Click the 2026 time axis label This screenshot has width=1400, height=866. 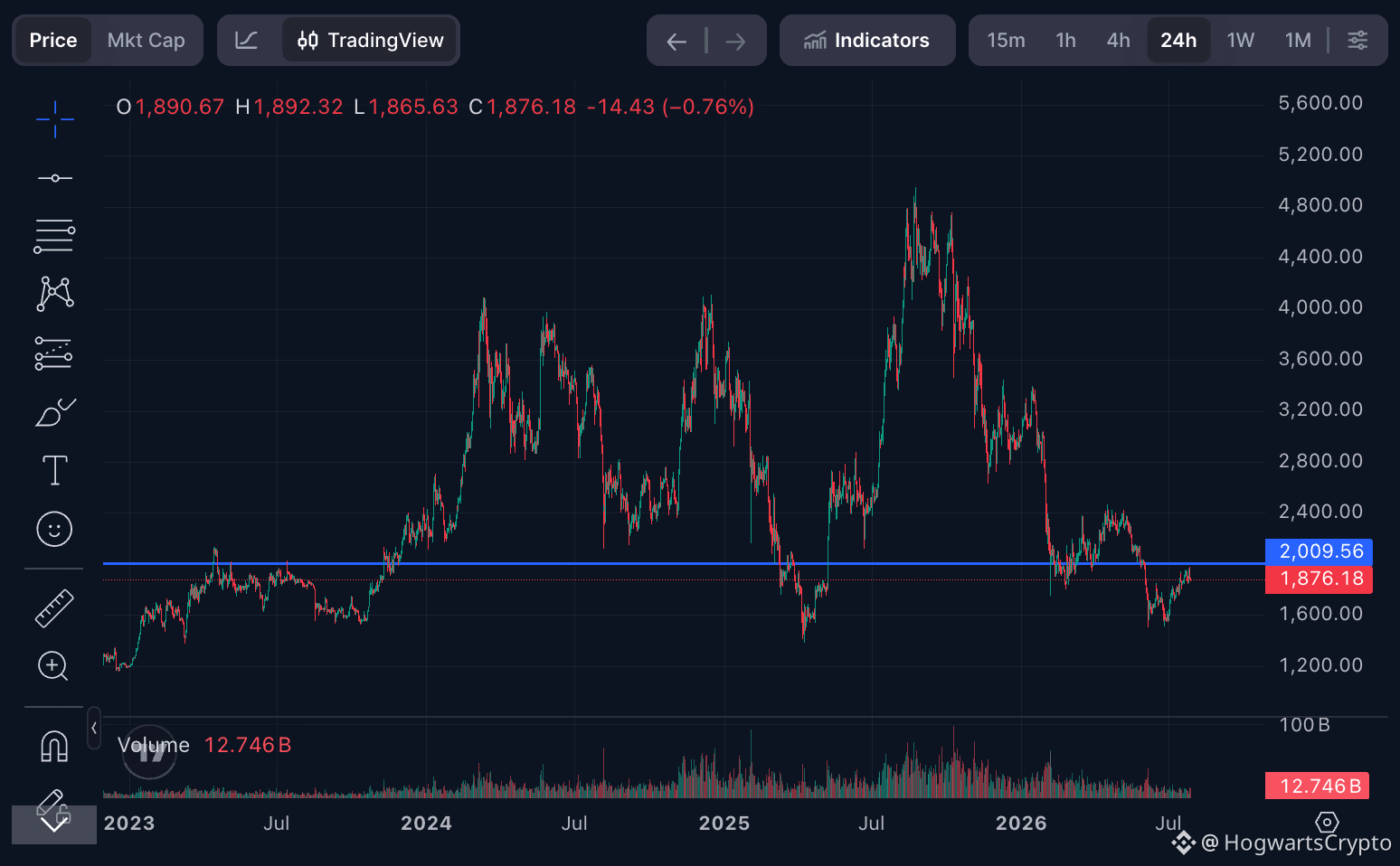coord(1021,824)
